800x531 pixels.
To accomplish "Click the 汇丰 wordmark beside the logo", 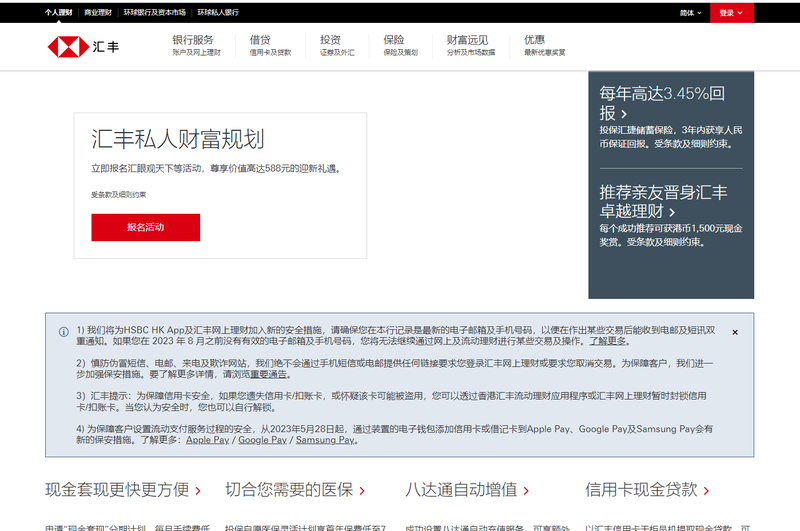I will click(x=106, y=47).
